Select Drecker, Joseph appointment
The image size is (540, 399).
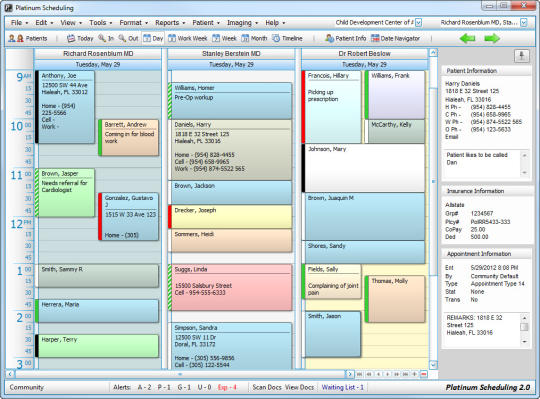(x=230, y=217)
